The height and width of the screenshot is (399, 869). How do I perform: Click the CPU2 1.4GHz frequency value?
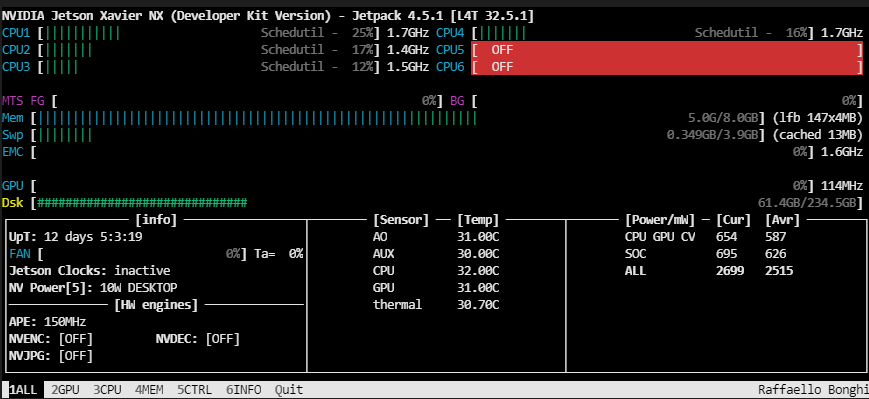tap(408, 50)
